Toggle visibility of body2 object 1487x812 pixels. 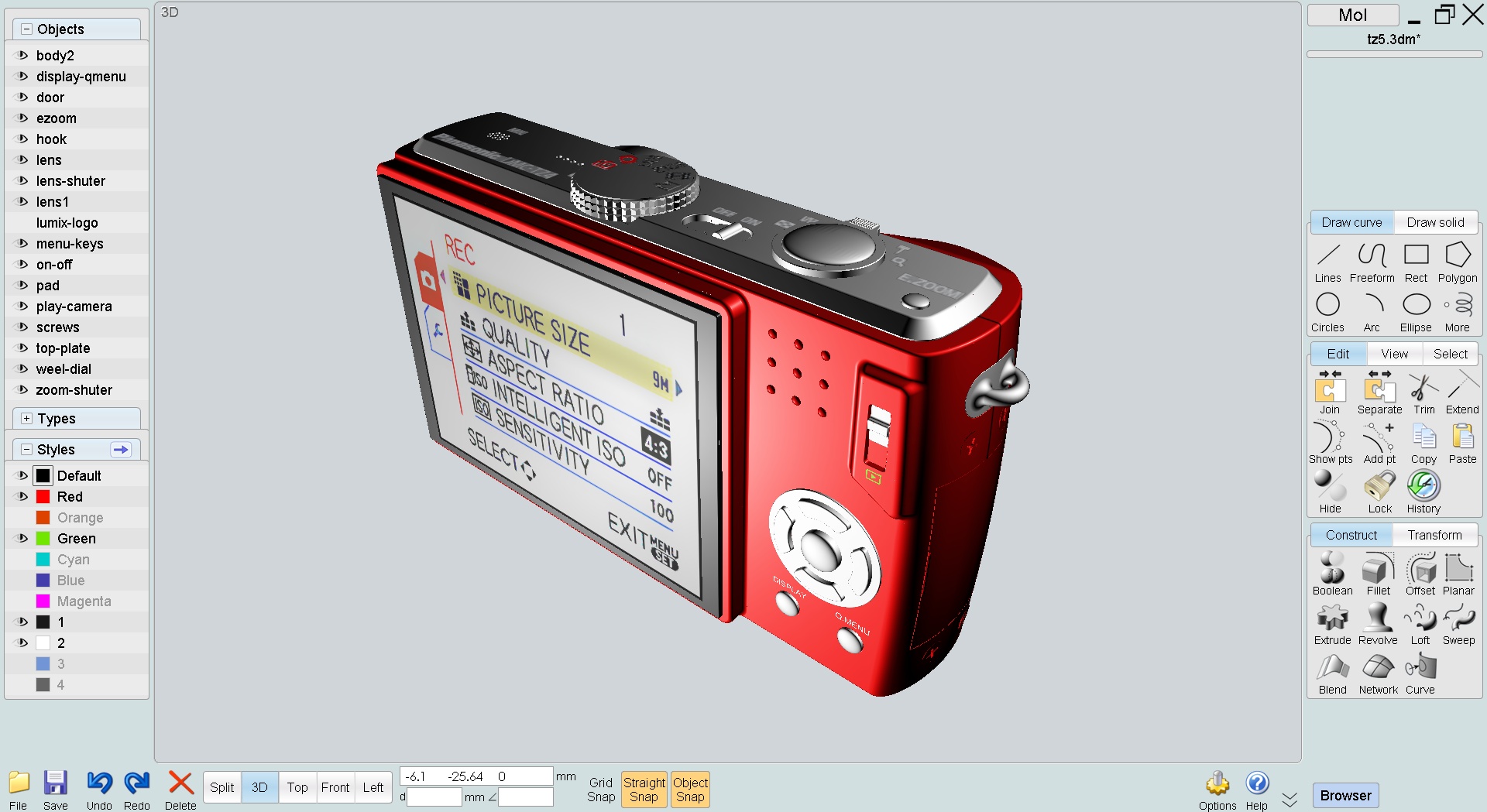coord(22,55)
